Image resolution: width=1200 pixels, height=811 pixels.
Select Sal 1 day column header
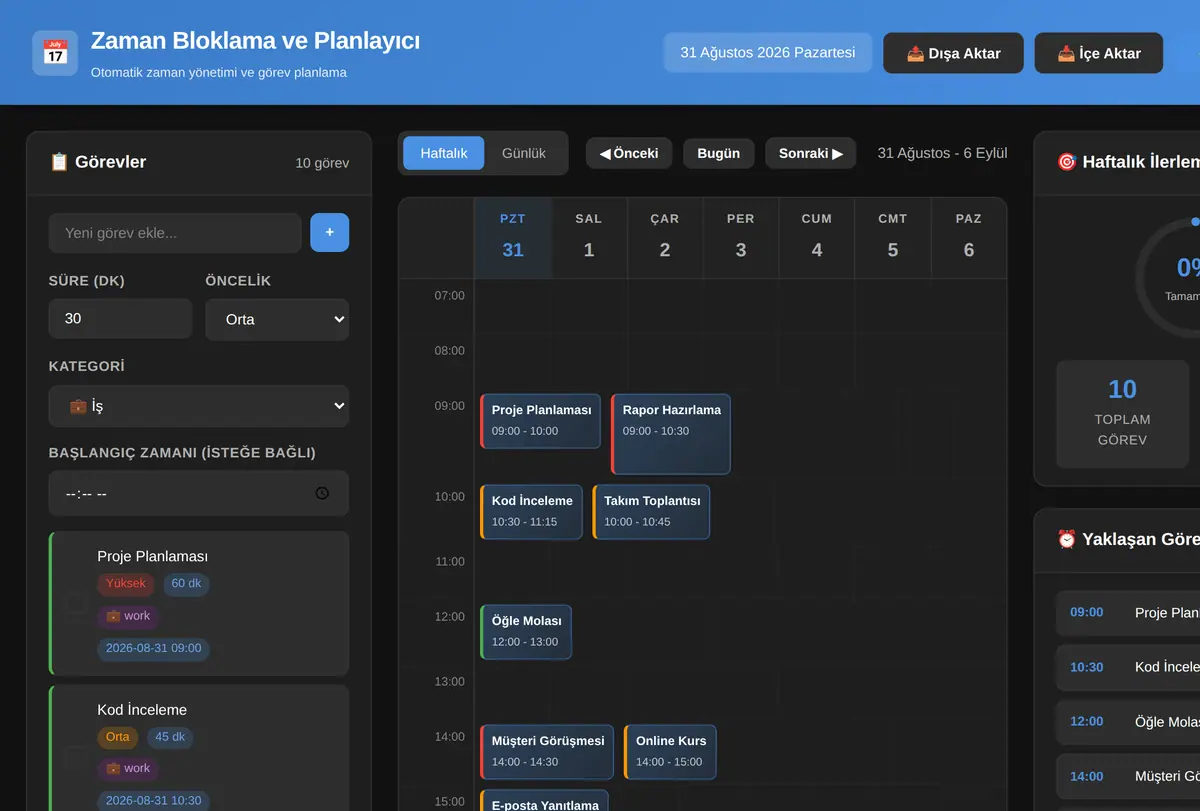[x=589, y=238]
